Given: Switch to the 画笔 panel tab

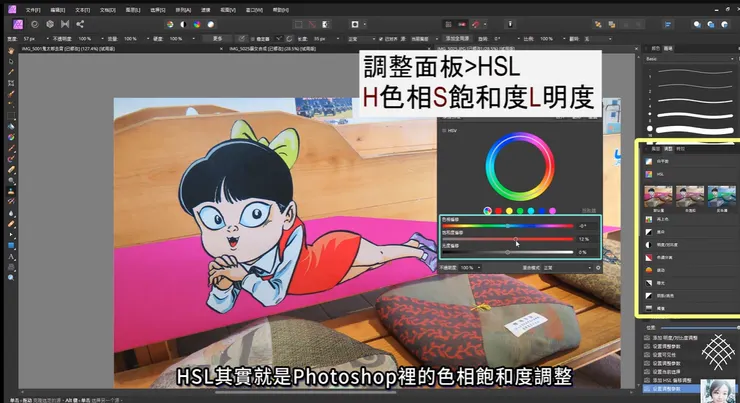Looking at the screenshot, I should click(x=668, y=48).
